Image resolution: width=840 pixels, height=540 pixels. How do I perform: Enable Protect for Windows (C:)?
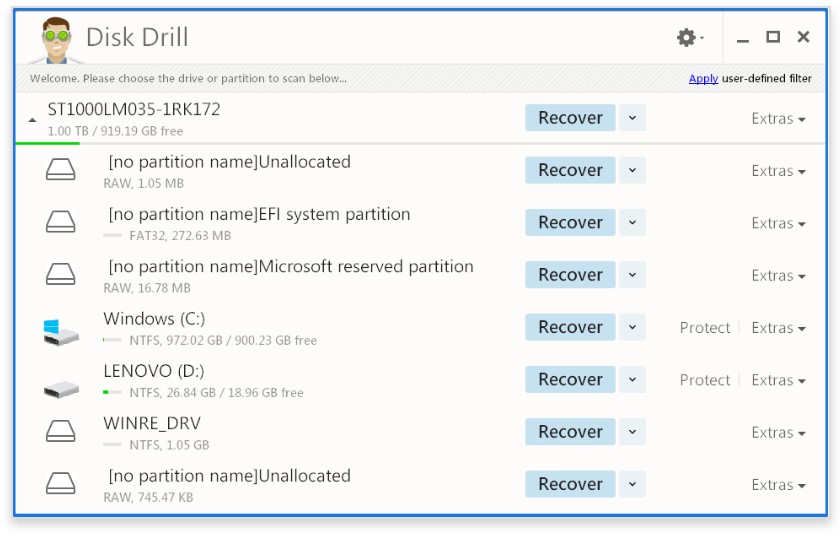tap(704, 328)
